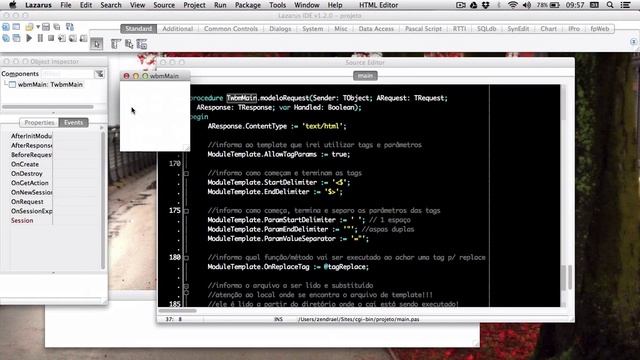Screen dimensions: 640x360
Task: Switch to Dialogs palette tab
Action: pyautogui.click(x=280, y=29)
